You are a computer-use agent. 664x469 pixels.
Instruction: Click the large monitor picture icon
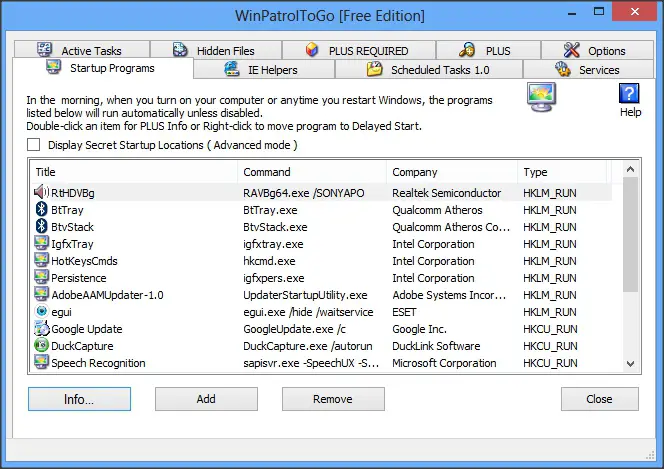point(541,97)
